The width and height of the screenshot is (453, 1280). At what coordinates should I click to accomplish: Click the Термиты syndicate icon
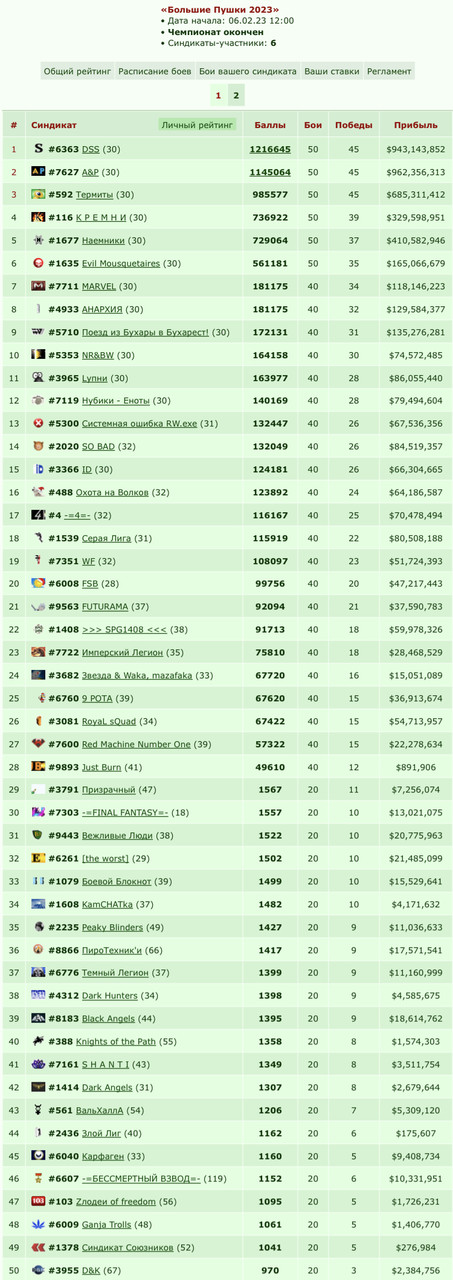[x=38, y=195]
